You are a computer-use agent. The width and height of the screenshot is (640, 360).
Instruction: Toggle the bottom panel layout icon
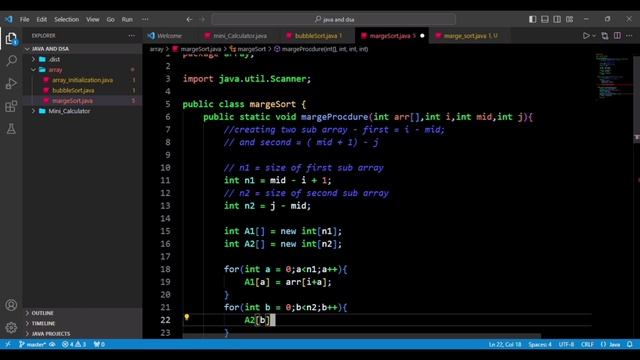[544, 19]
